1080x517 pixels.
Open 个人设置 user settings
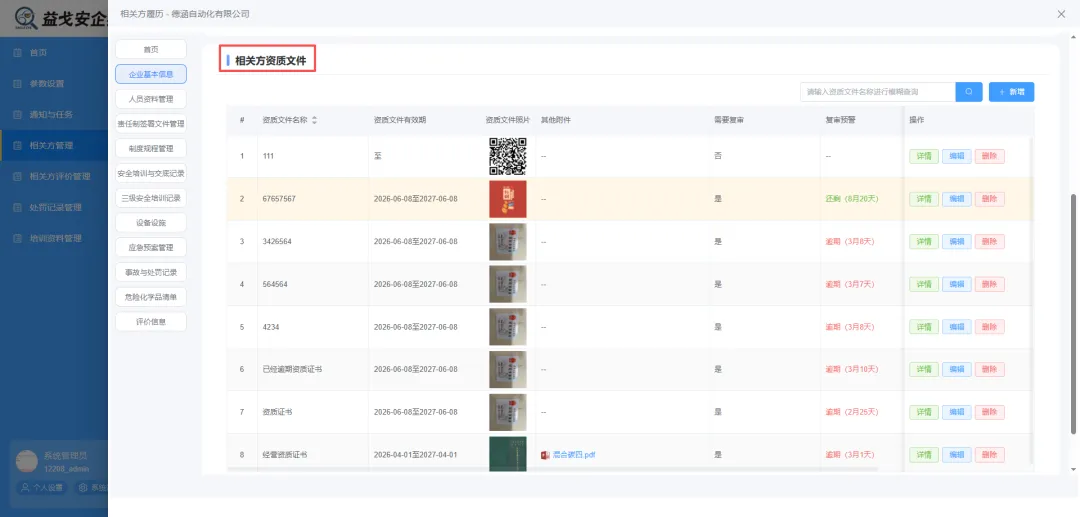coord(43,487)
